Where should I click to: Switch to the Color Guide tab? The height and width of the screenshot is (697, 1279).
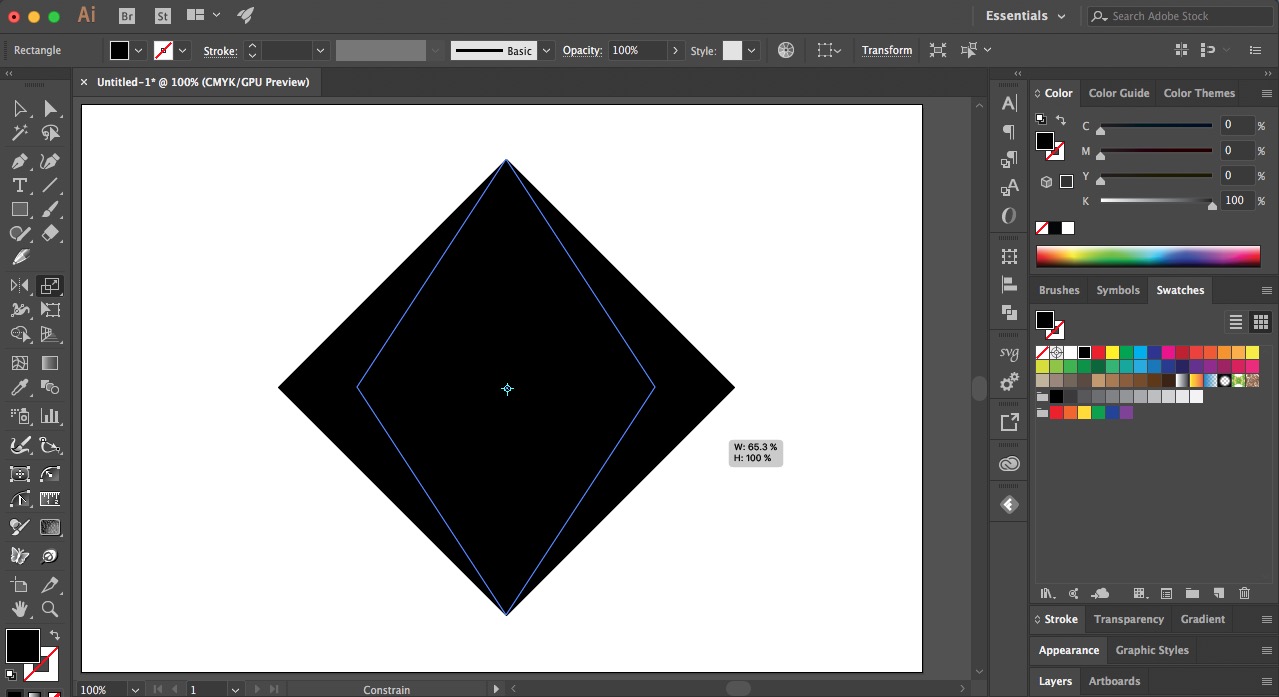point(1118,93)
